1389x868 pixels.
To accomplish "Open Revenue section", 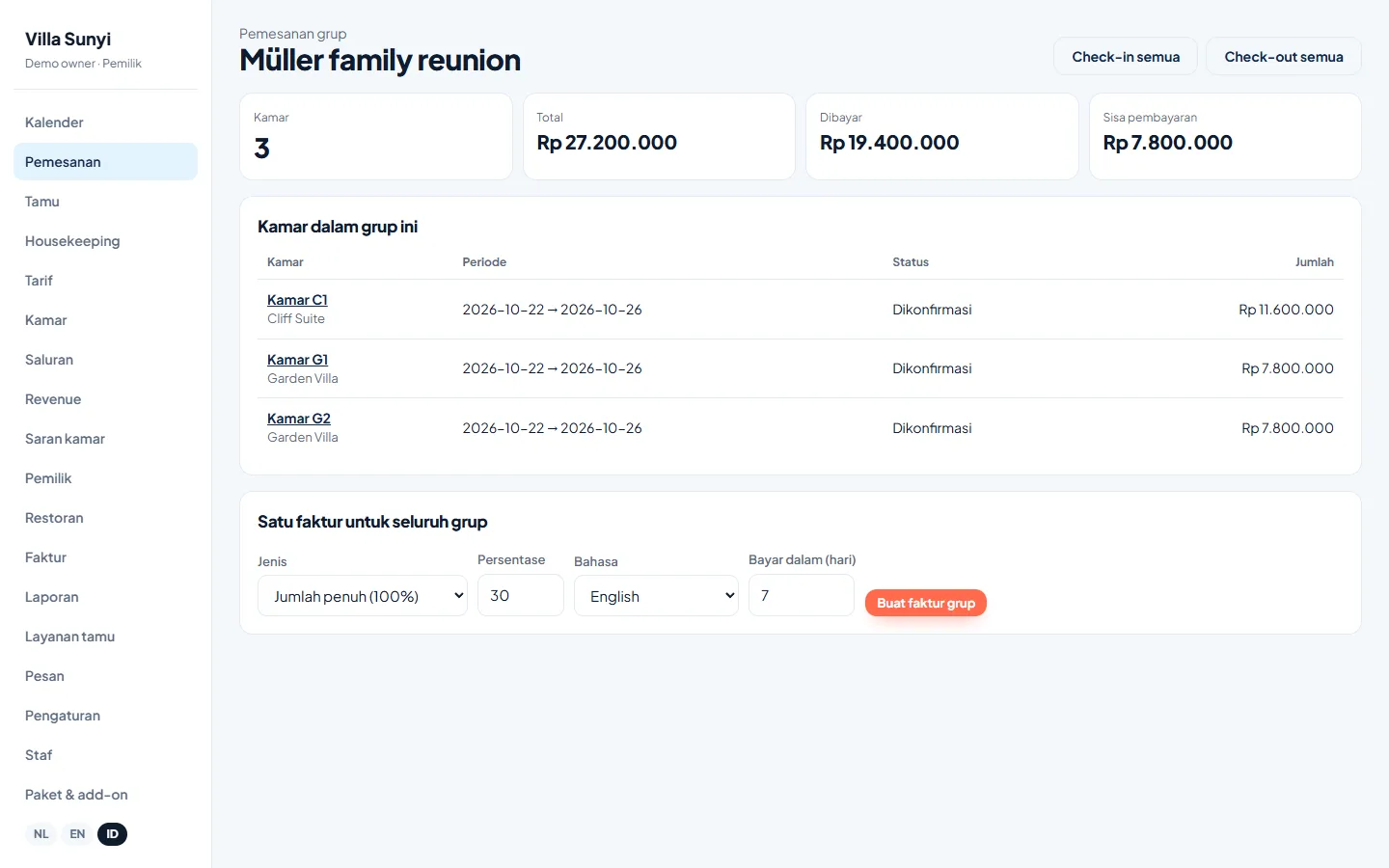I will click(105, 399).
